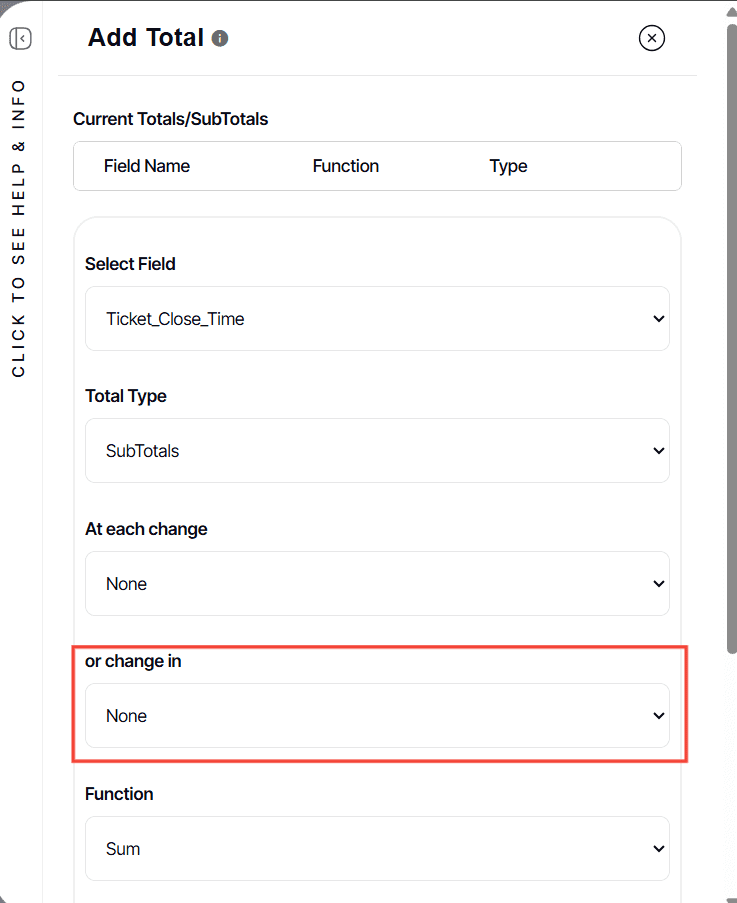Click the 'Field Name' column header
Viewport: 737px width, 903px height.
(x=147, y=165)
